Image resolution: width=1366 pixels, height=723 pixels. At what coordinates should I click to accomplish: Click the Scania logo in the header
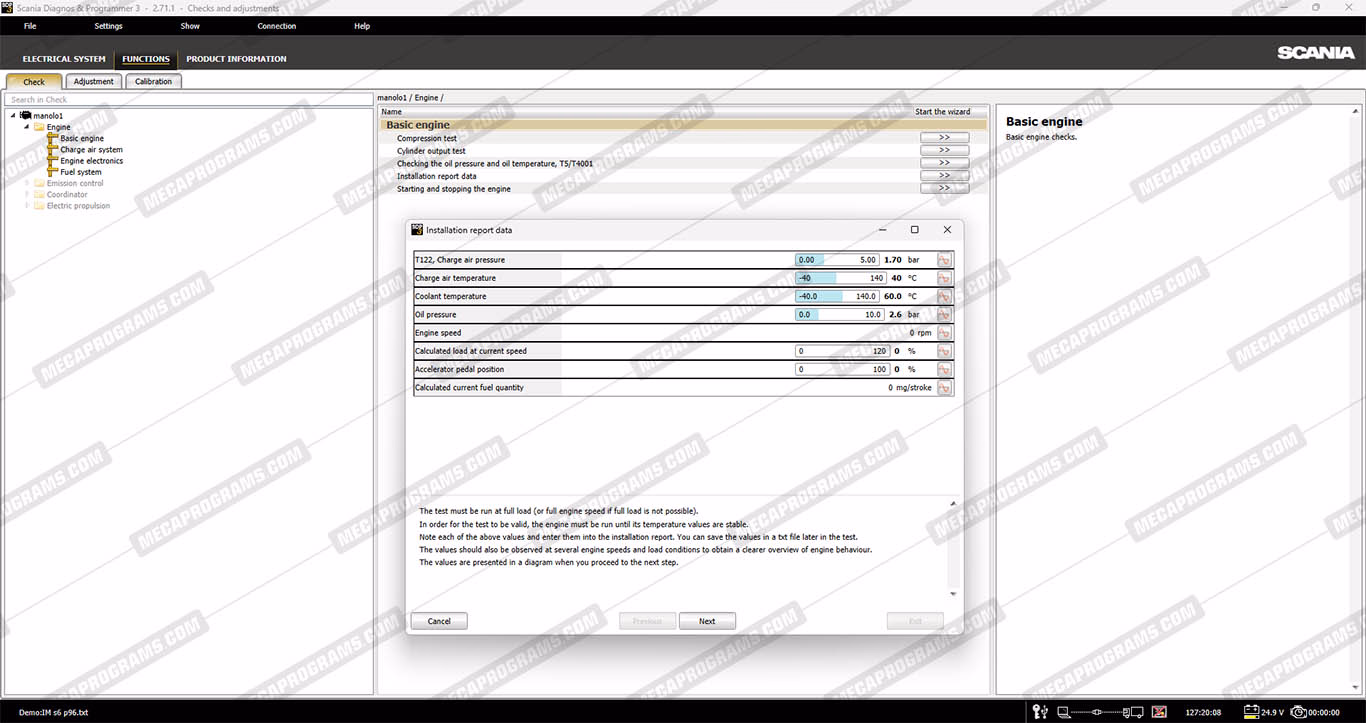(1316, 53)
